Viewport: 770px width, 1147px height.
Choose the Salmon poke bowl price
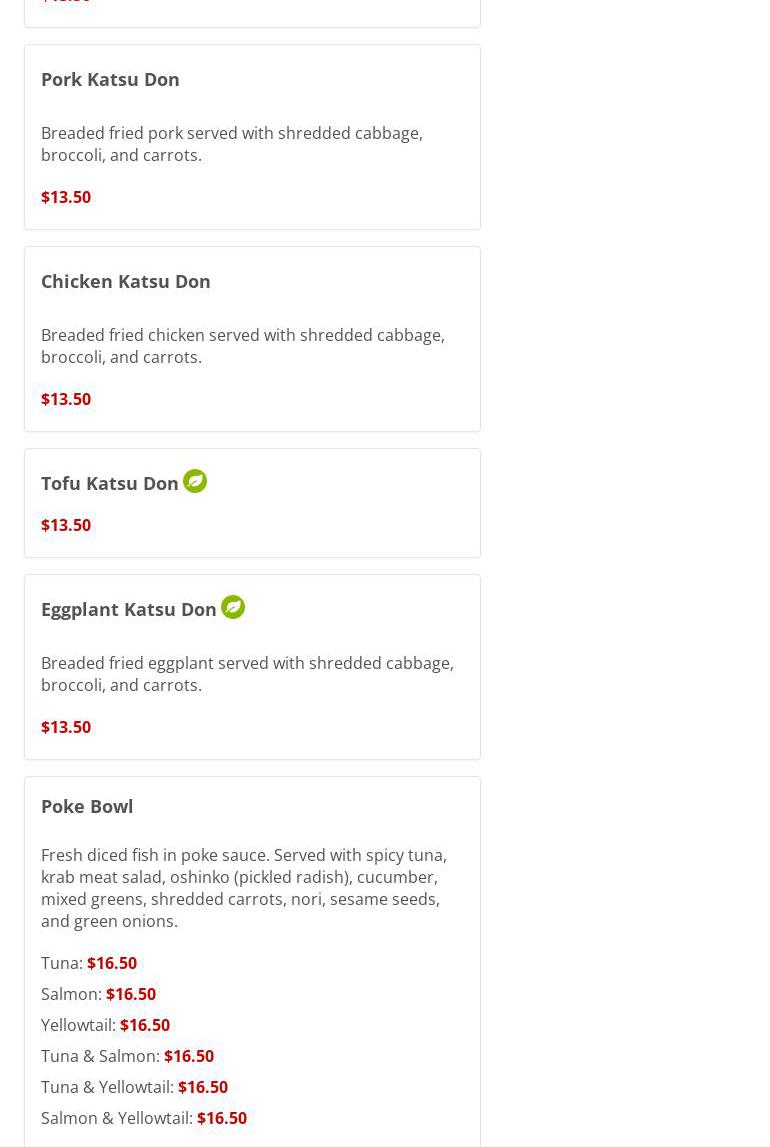click(x=131, y=994)
